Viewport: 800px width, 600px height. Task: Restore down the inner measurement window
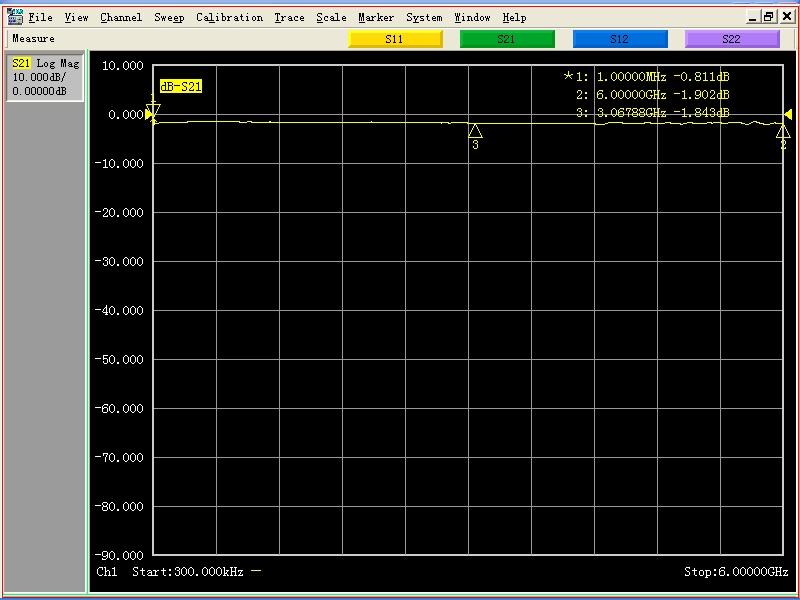(x=768, y=17)
